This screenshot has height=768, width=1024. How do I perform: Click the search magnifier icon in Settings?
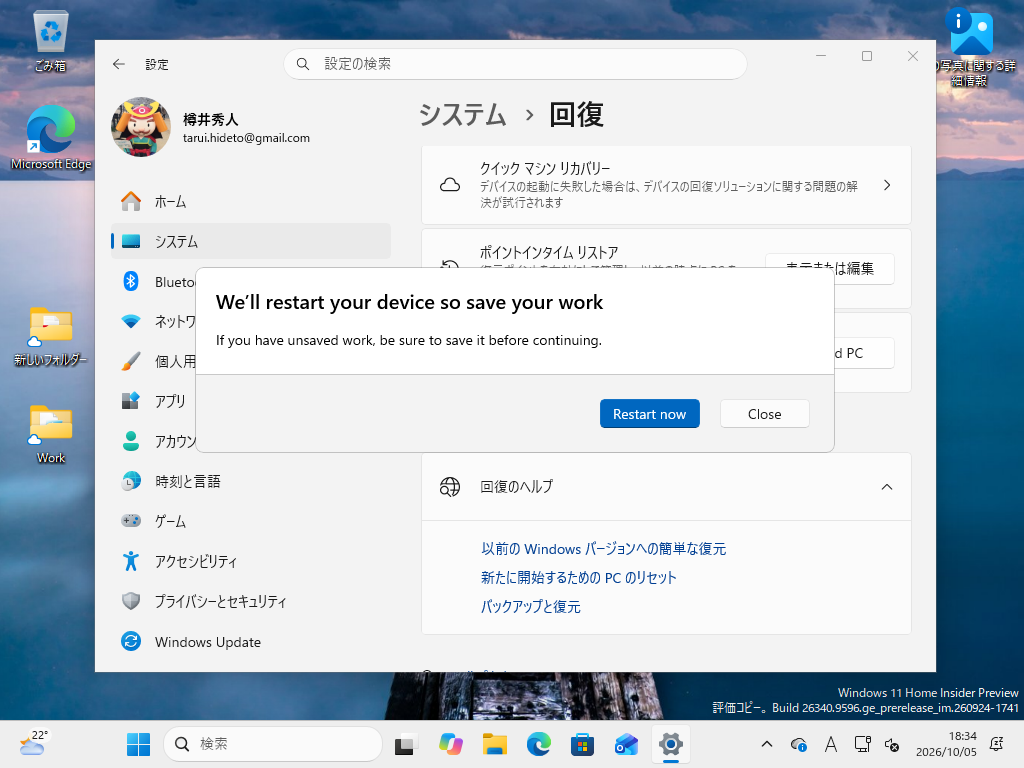pos(303,64)
